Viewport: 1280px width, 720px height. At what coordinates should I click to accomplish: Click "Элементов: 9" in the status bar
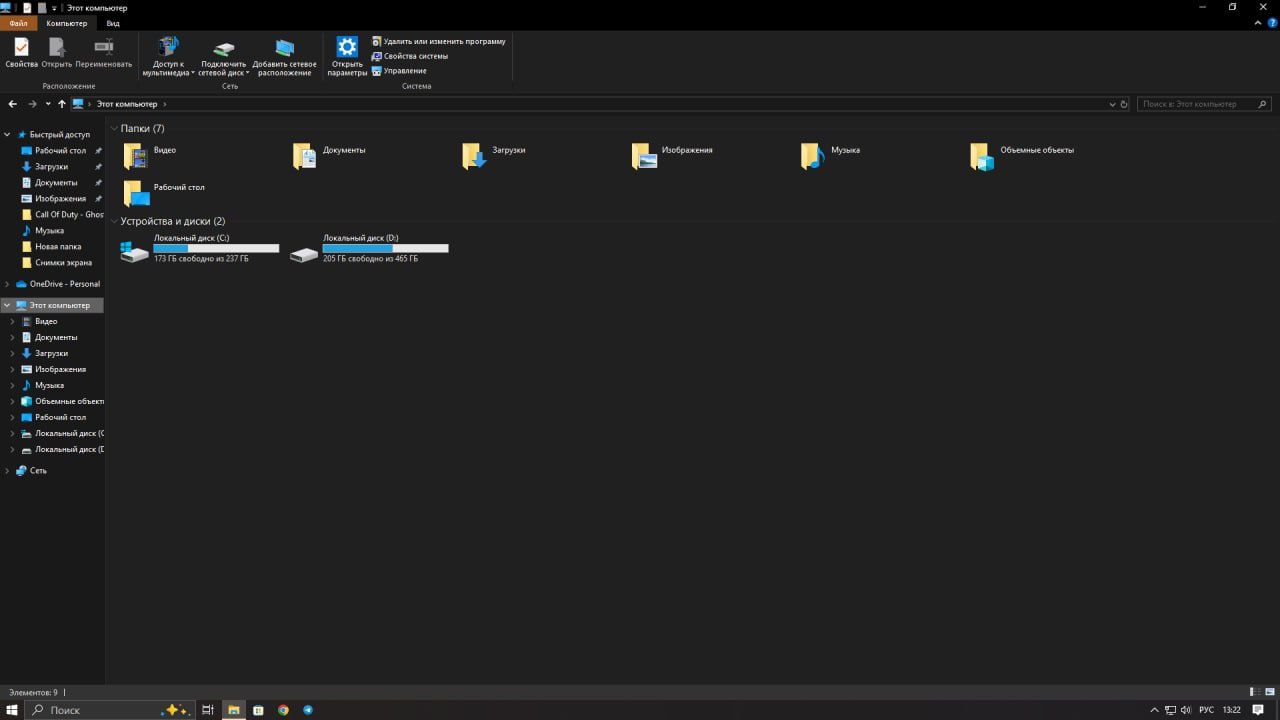tap(33, 692)
